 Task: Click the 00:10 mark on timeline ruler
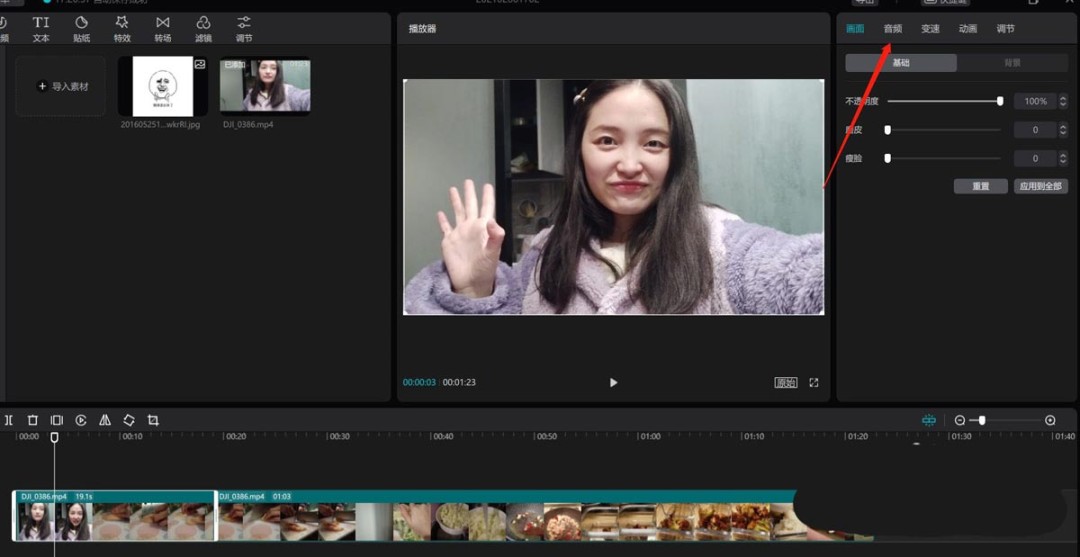132,437
